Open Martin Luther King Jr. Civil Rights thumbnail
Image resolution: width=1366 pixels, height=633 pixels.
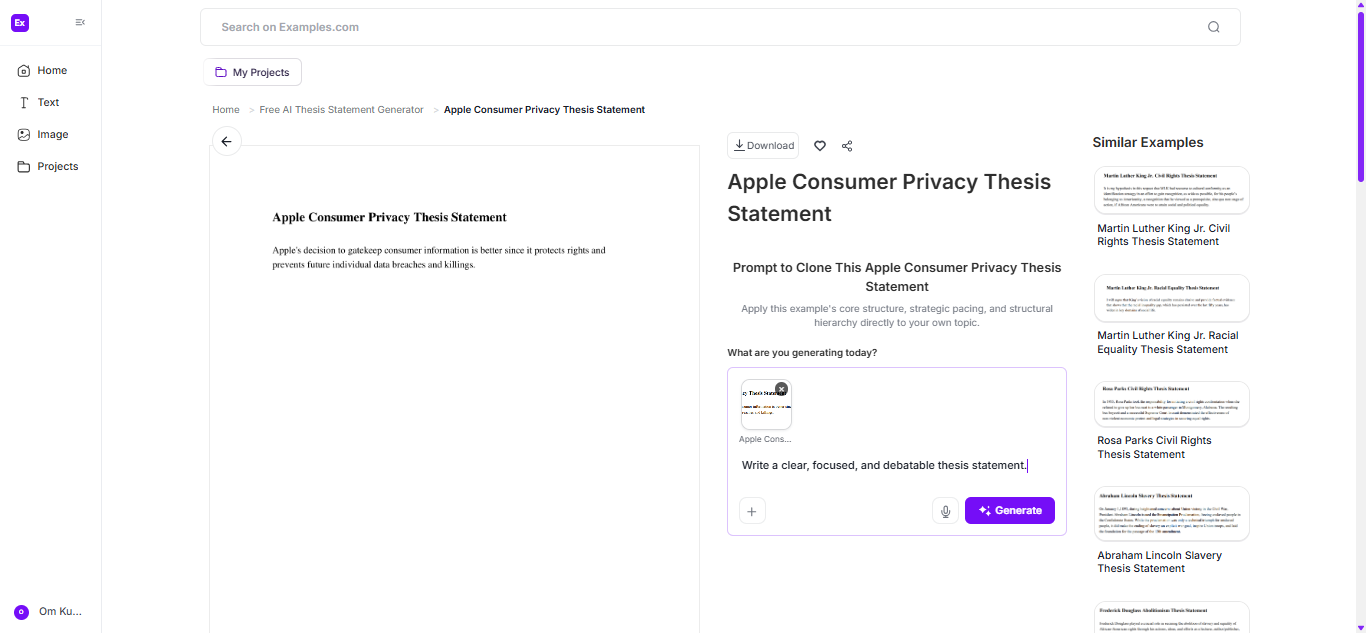pyautogui.click(x=1172, y=190)
